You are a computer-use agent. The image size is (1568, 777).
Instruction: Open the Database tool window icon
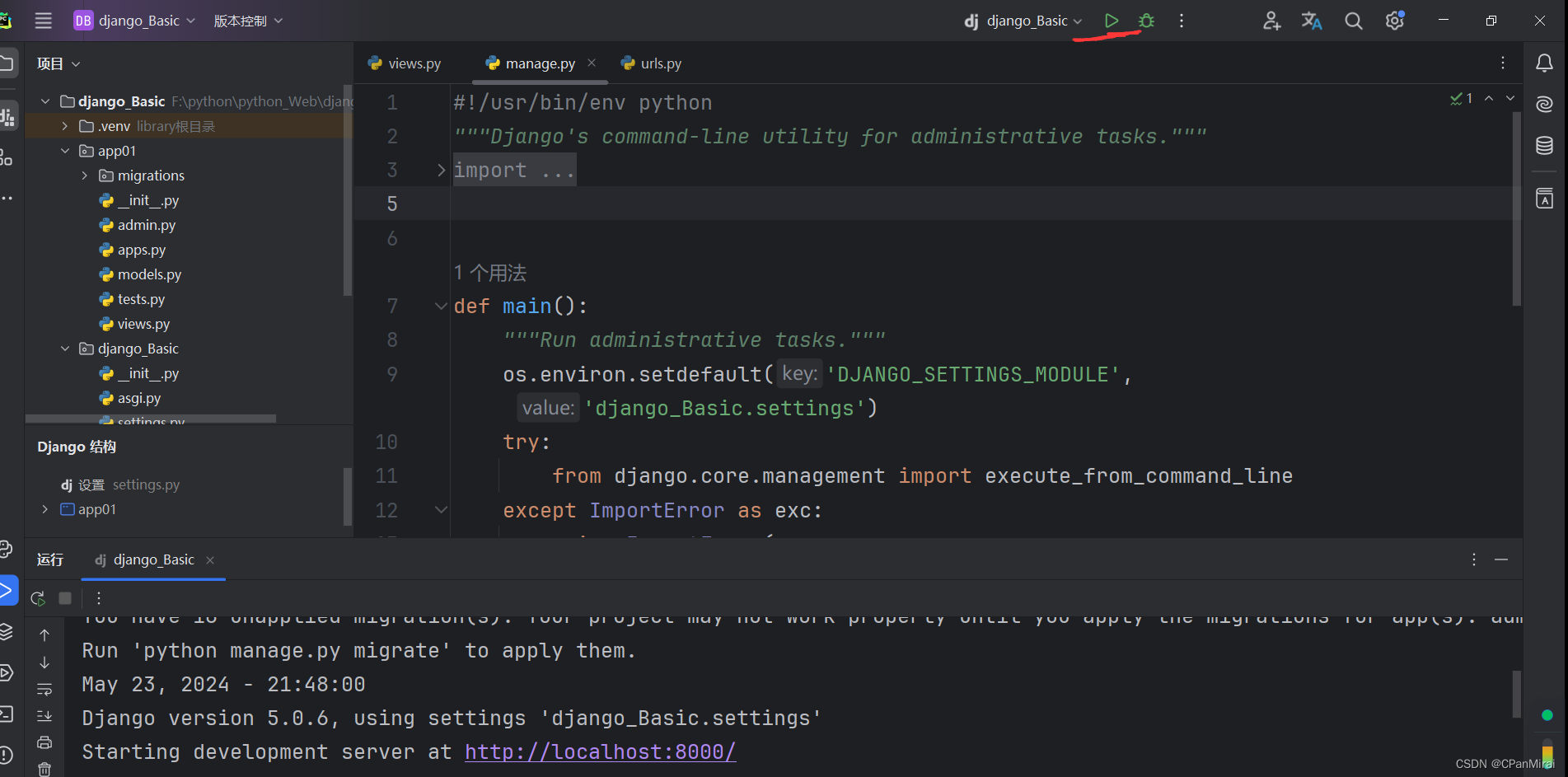[1545, 146]
